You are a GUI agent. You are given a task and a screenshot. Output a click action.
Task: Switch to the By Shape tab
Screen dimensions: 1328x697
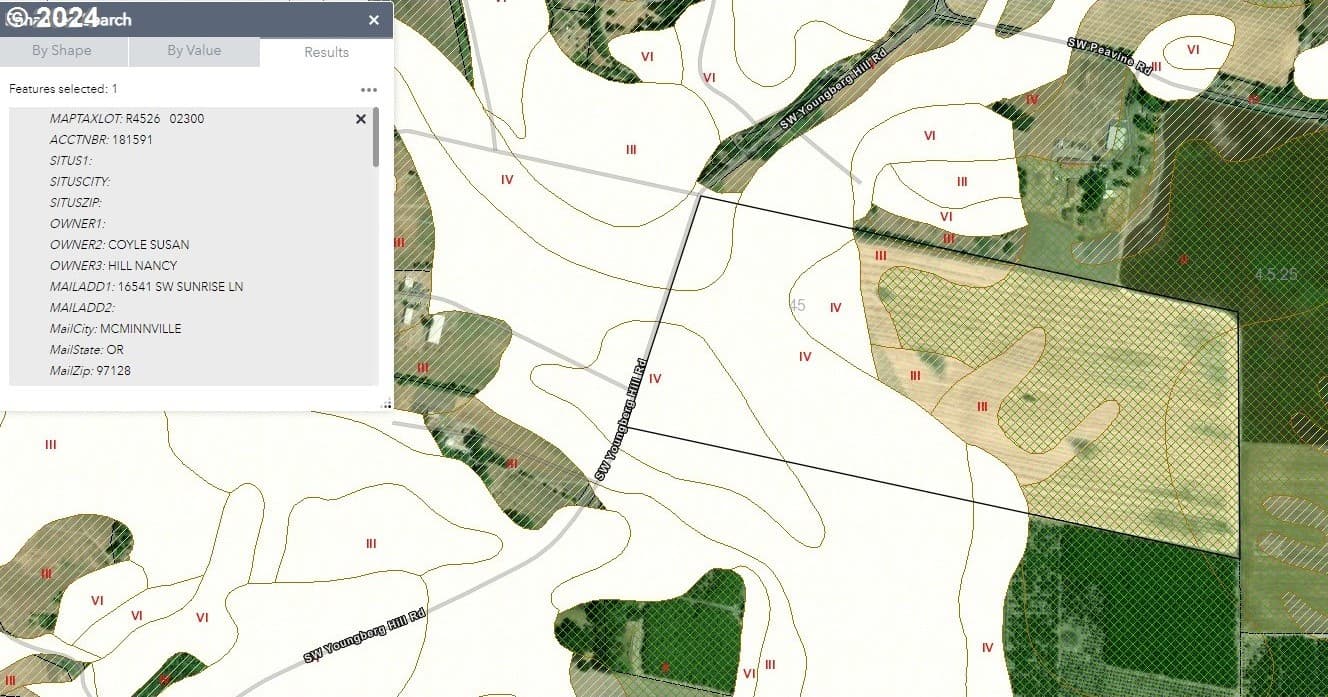click(x=62, y=51)
